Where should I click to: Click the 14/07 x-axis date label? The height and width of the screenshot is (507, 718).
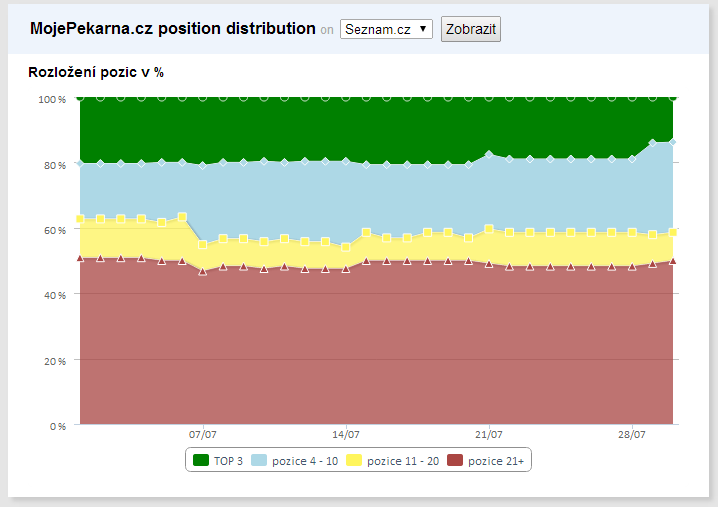(346, 434)
